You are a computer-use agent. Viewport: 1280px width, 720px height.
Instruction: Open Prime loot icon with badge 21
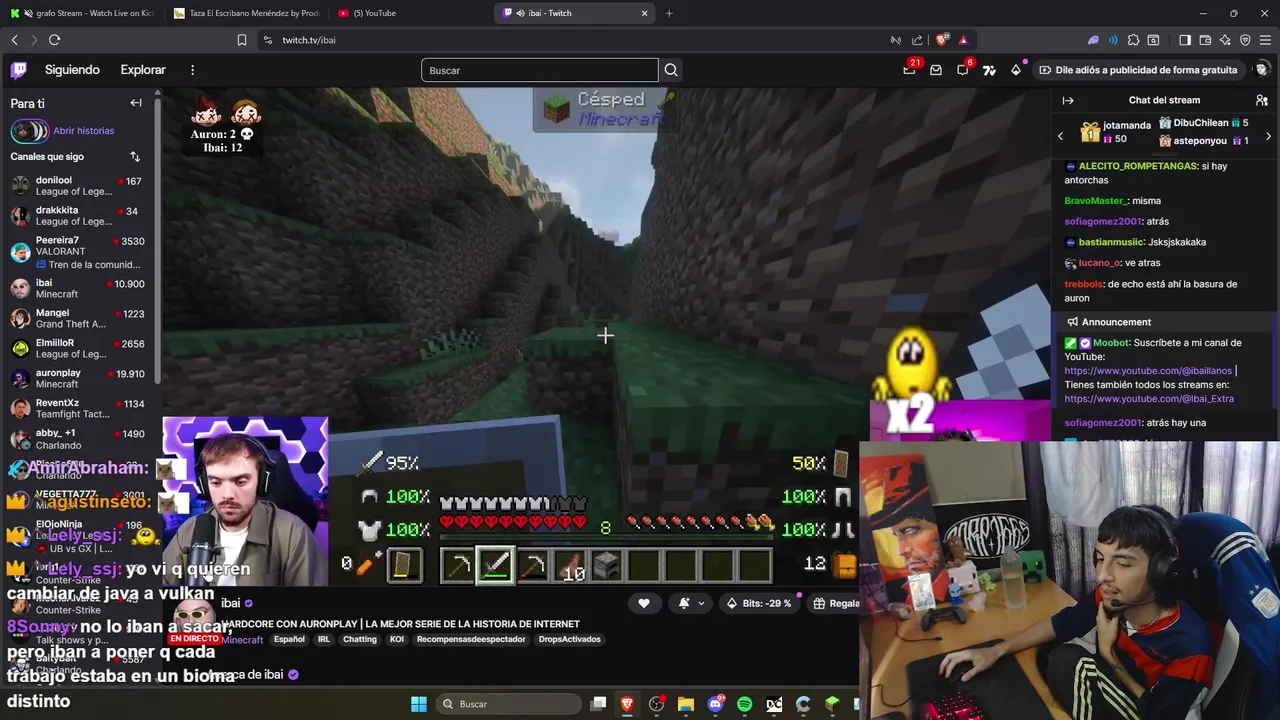(910, 69)
